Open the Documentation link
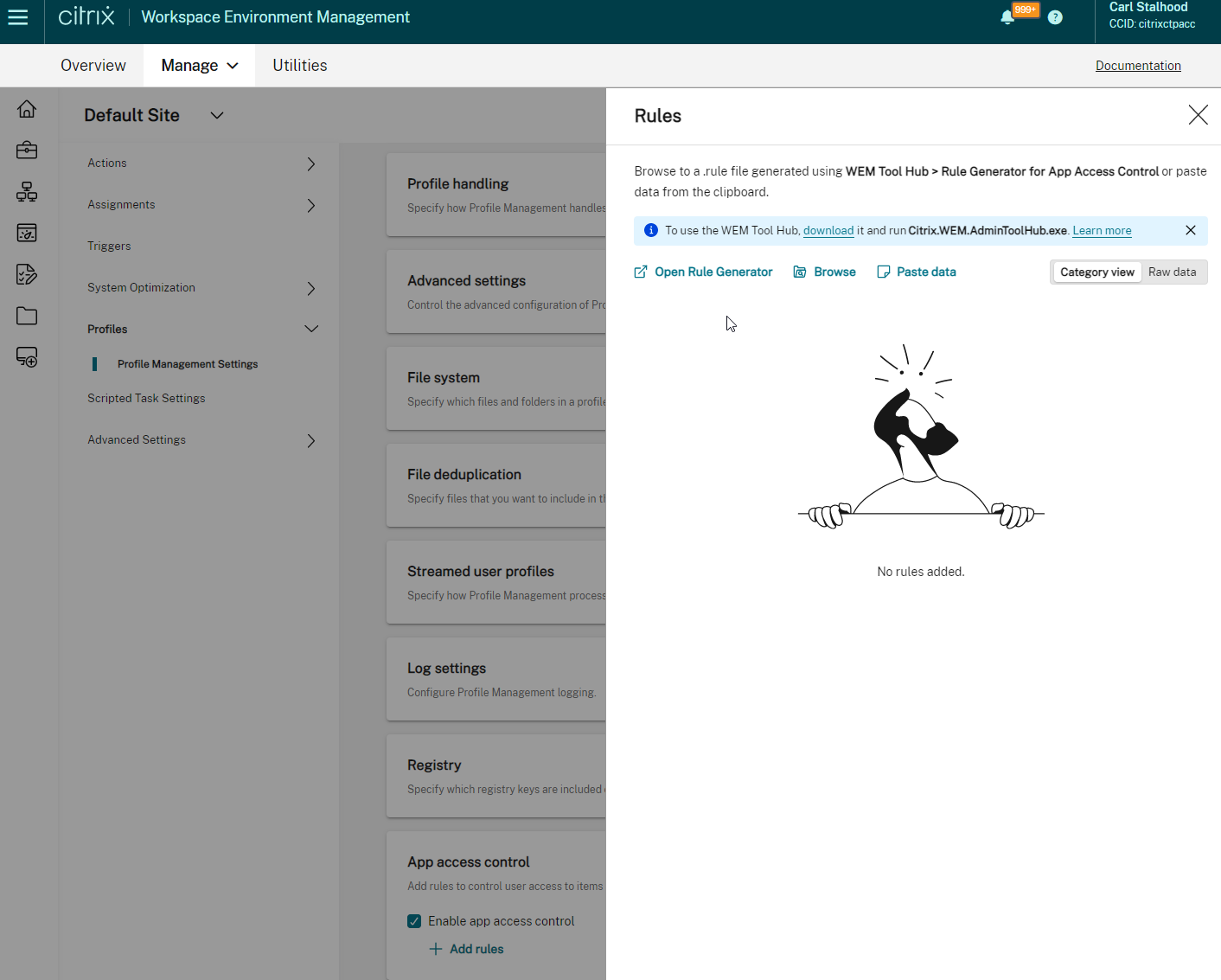 click(1138, 66)
